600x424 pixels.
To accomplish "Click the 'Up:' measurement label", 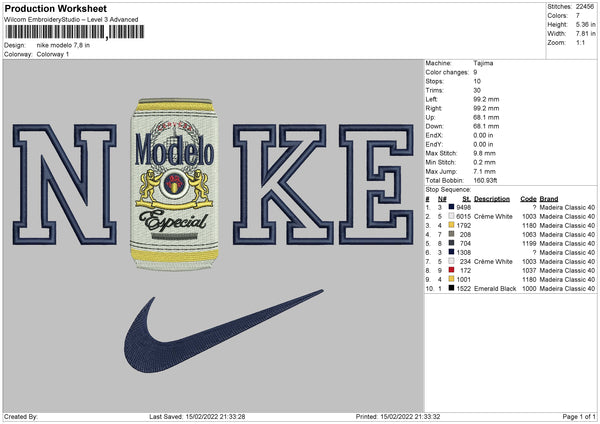I will tap(430, 117).
